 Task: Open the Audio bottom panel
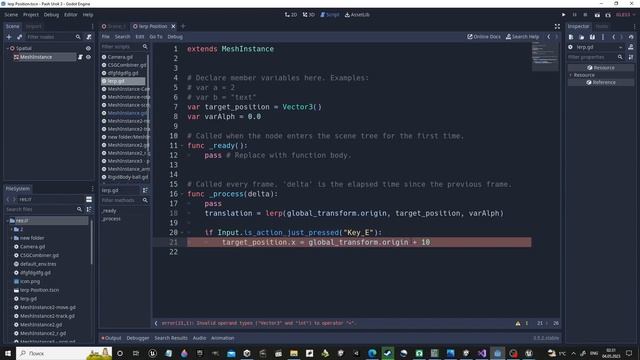pos(199,338)
